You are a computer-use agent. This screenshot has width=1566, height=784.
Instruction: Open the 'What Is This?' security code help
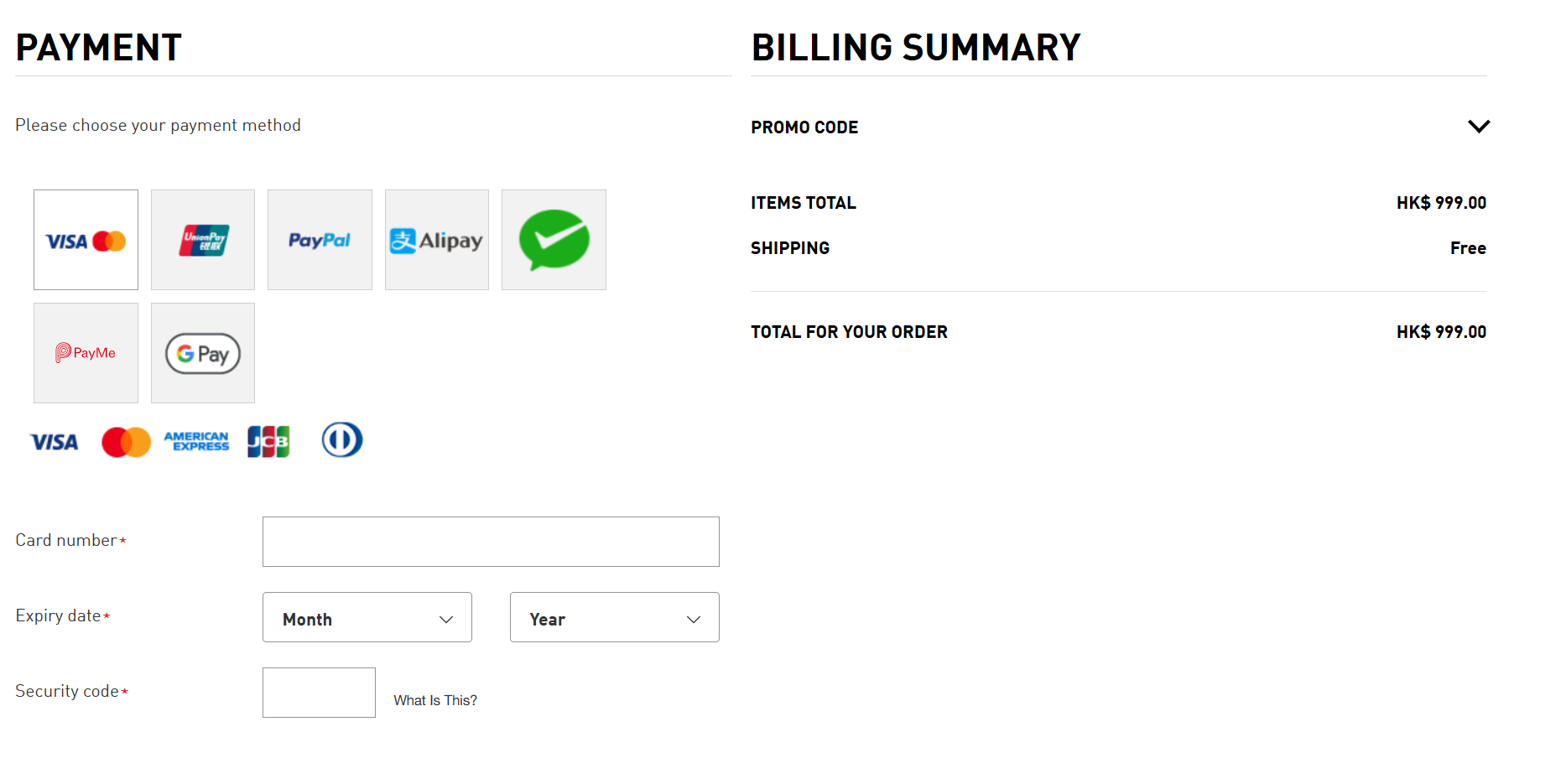pyautogui.click(x=435, y=698)
